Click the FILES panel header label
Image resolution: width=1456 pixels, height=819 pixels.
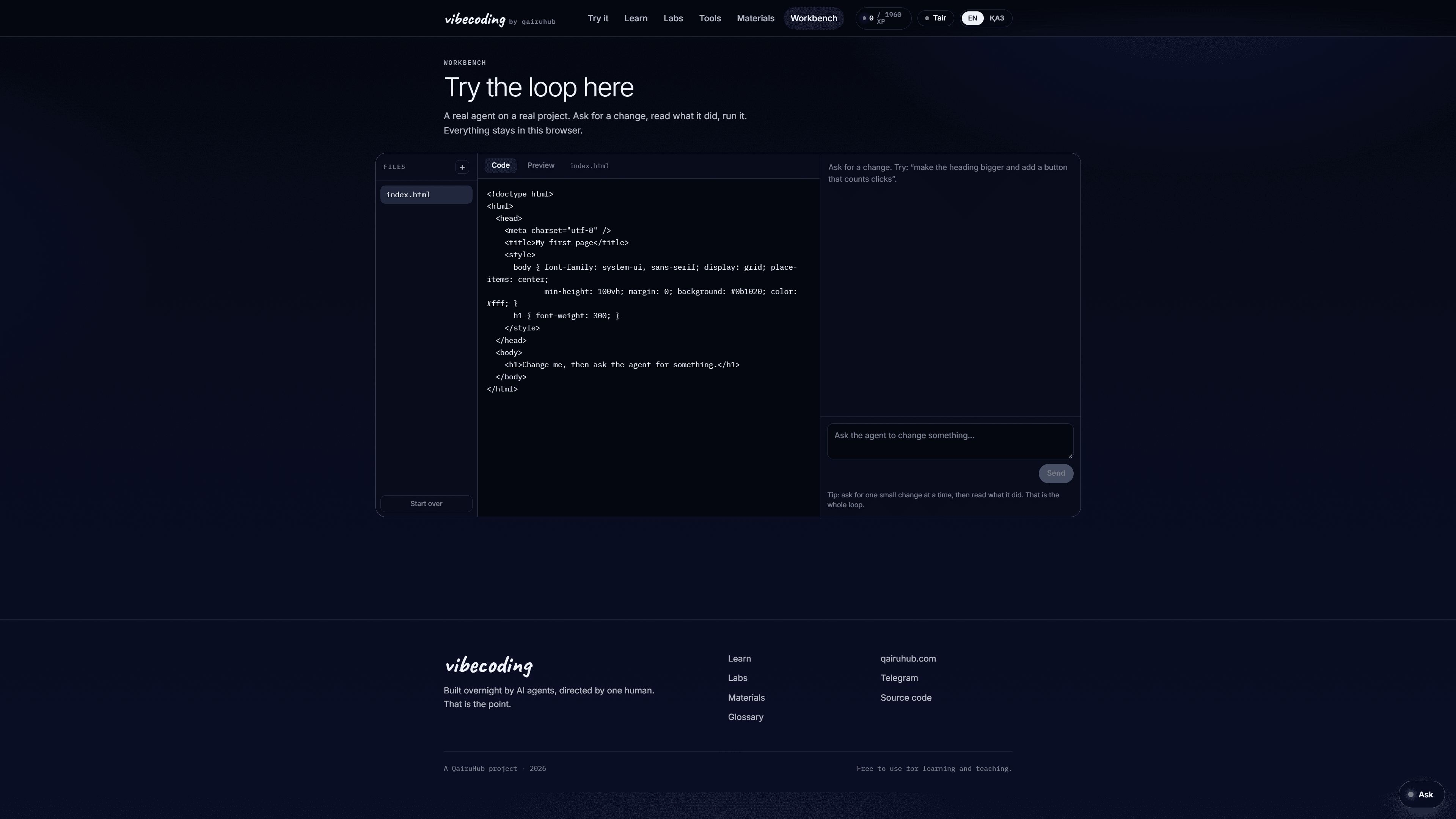click(394, 167)
